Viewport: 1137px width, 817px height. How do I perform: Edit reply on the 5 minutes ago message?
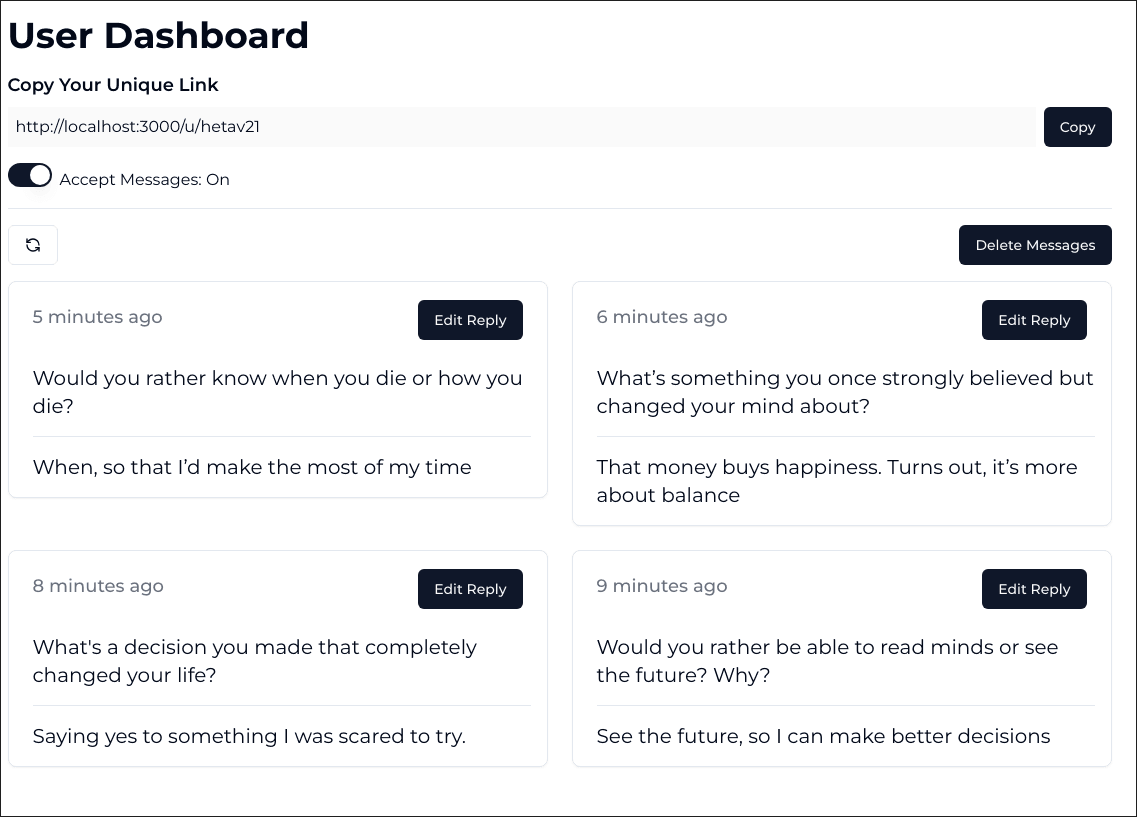click(470, 320)
